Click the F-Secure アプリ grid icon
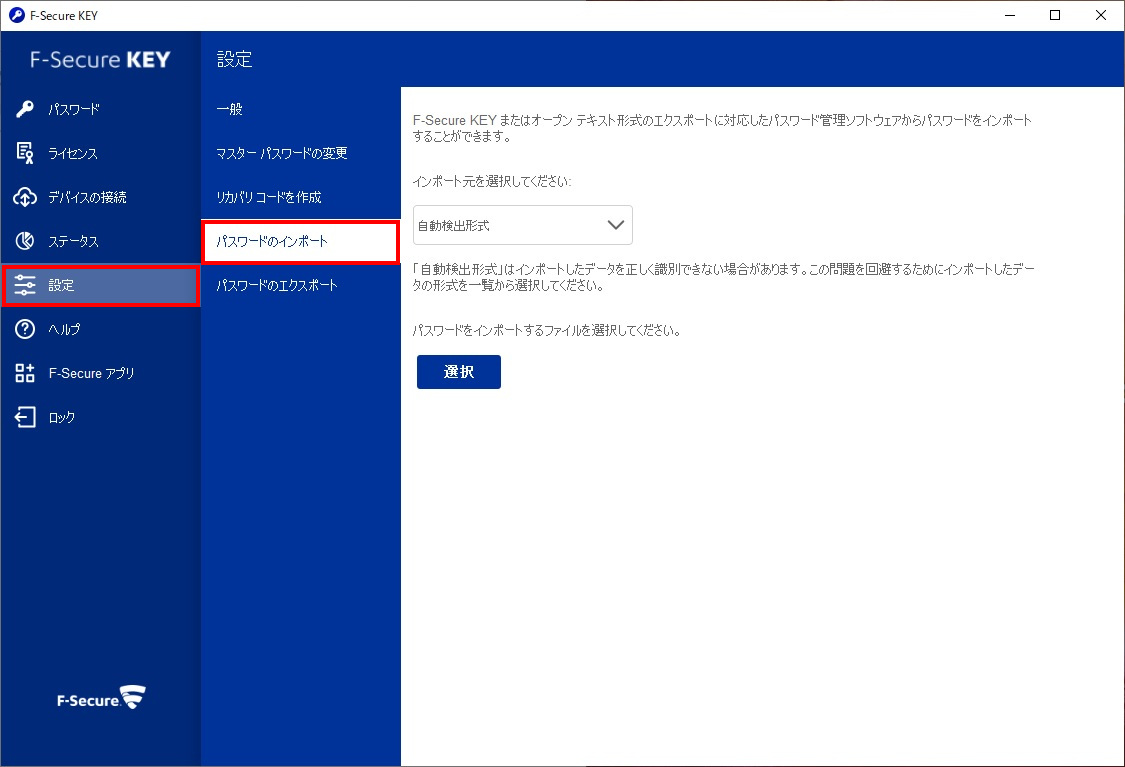1125x767 pixels. pyautogui.click(x=26, y=373)
